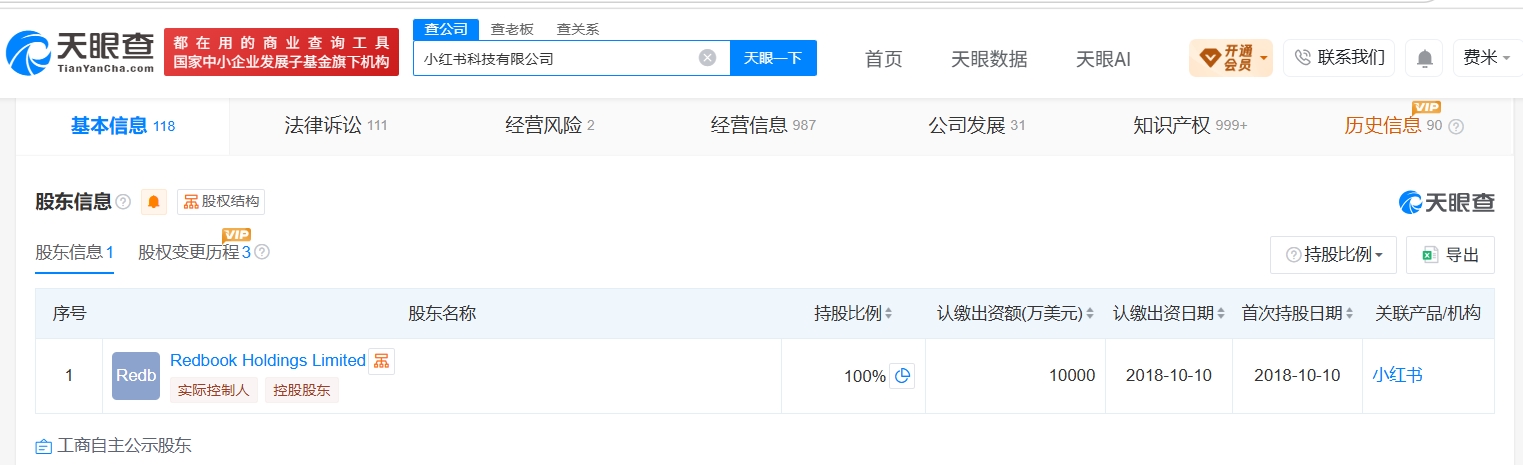Open equity structure icon next to Redbook Holdings

[x=381, y=361]
